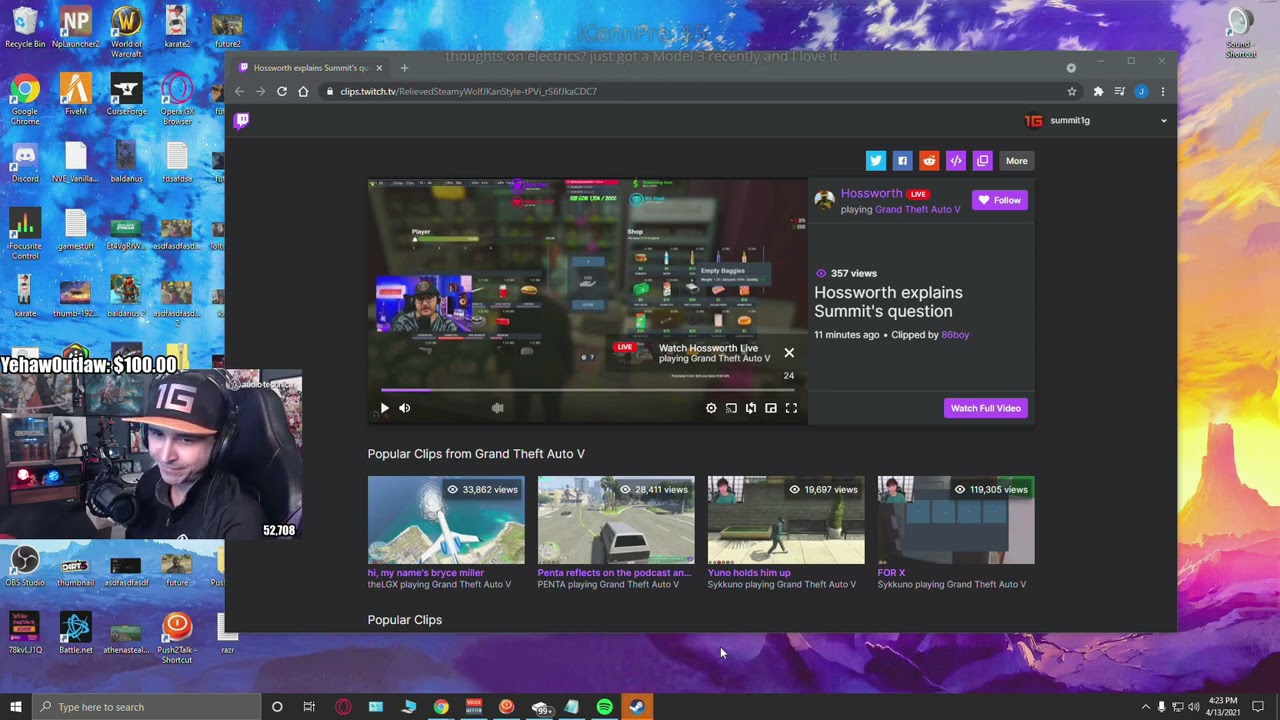Copy the embed code for clip
The height and width of the screenshot is (720, 1280).
click(956, 161)
